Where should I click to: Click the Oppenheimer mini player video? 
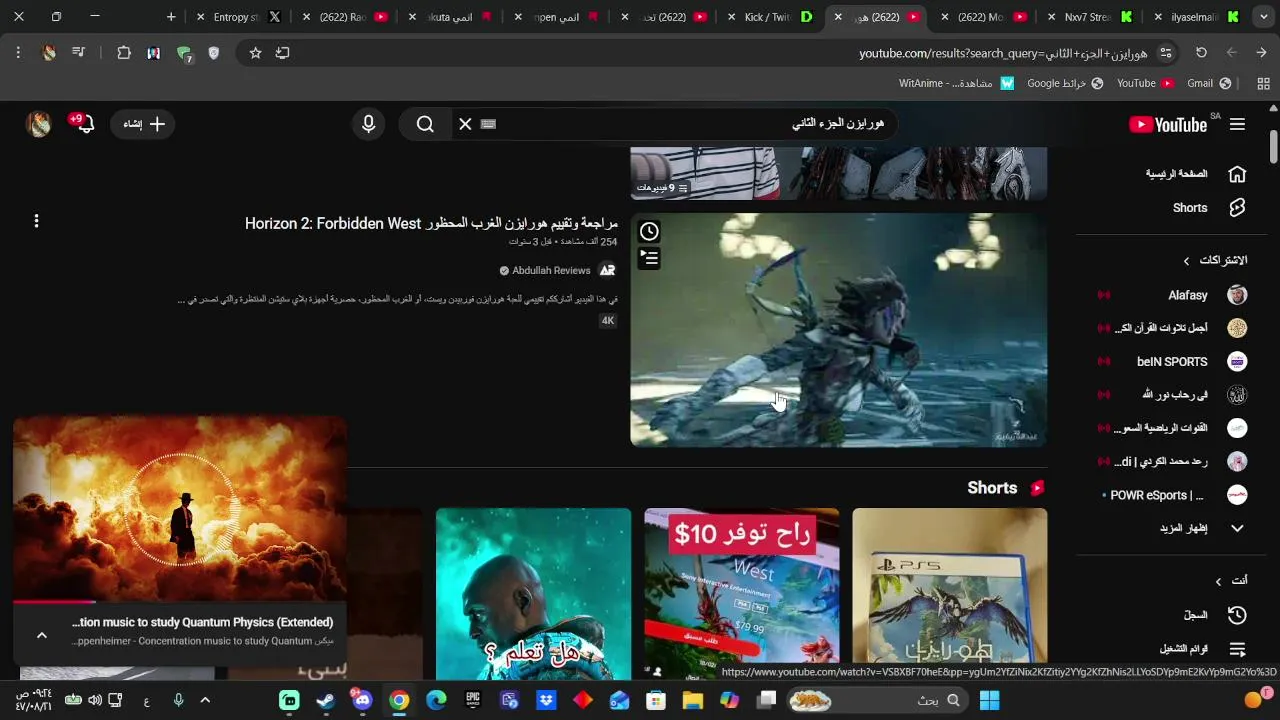click(x=180, y=509)
